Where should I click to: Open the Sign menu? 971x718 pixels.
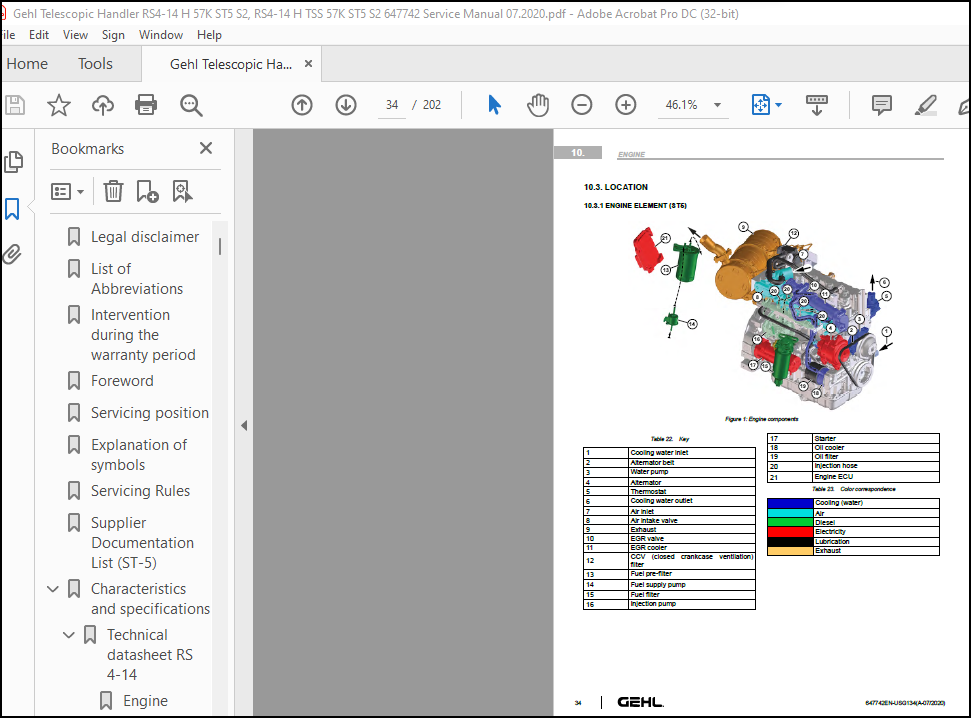pyautogui.click(x=113, y=35)
